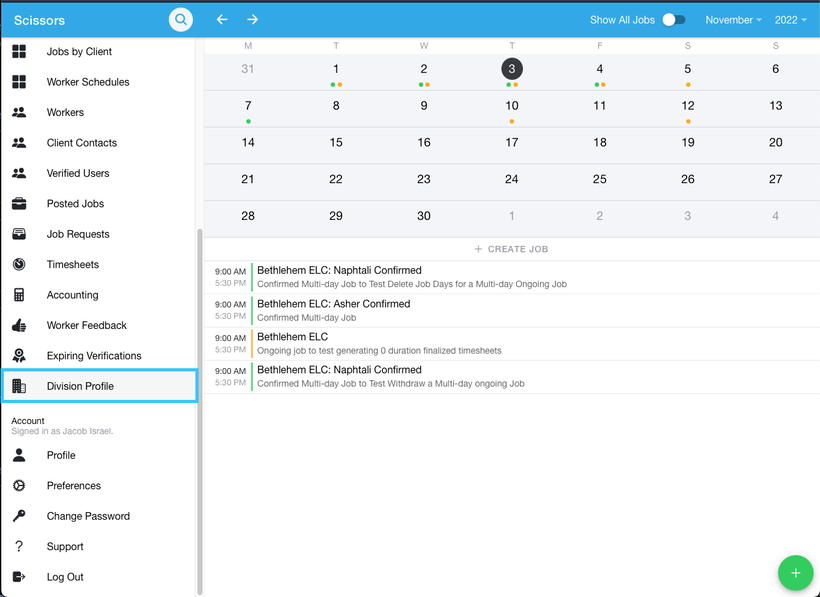Open Client Contacts label in sidebar
This screenshot has height=597, width=820.
(x=82, y=142)
